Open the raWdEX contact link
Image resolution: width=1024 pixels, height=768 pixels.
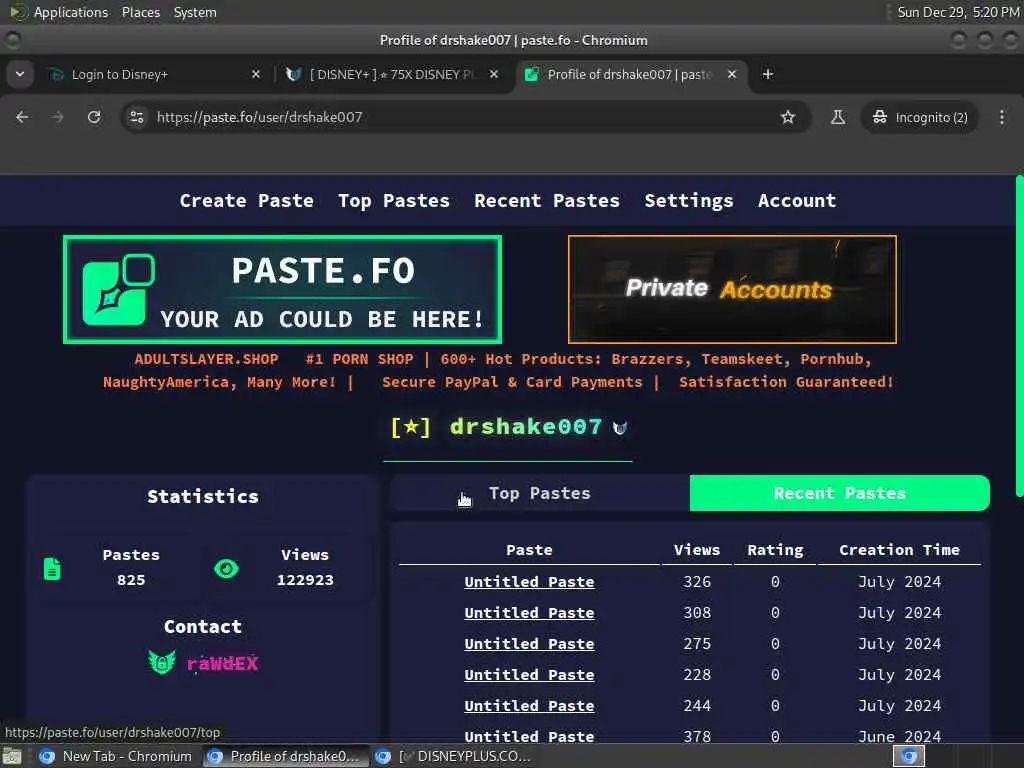click(x=222, y=664)
